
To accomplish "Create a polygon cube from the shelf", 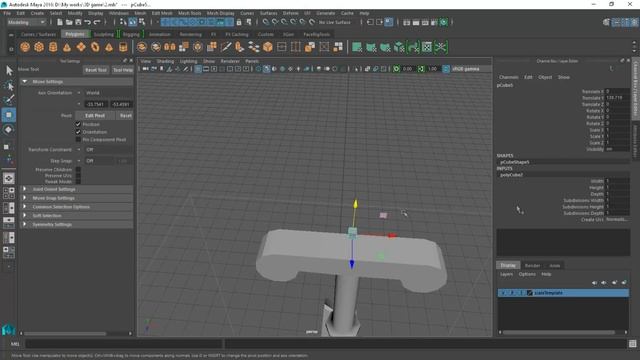I will 39,47.
